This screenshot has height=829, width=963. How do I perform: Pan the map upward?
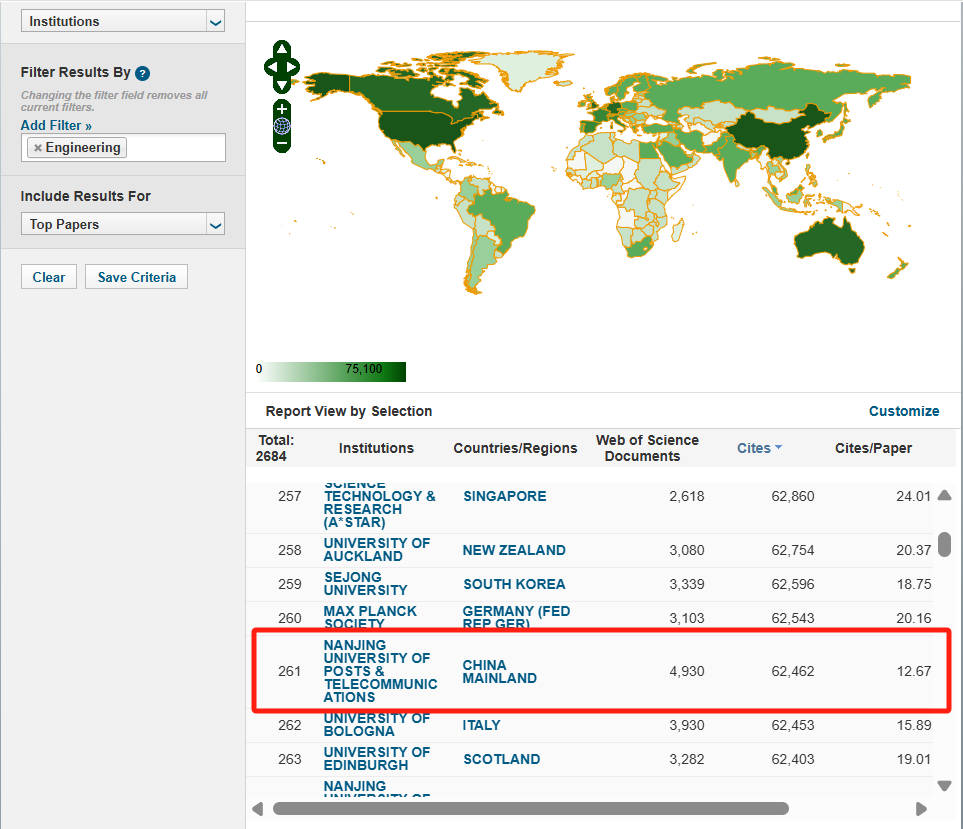tap(282, 48)
